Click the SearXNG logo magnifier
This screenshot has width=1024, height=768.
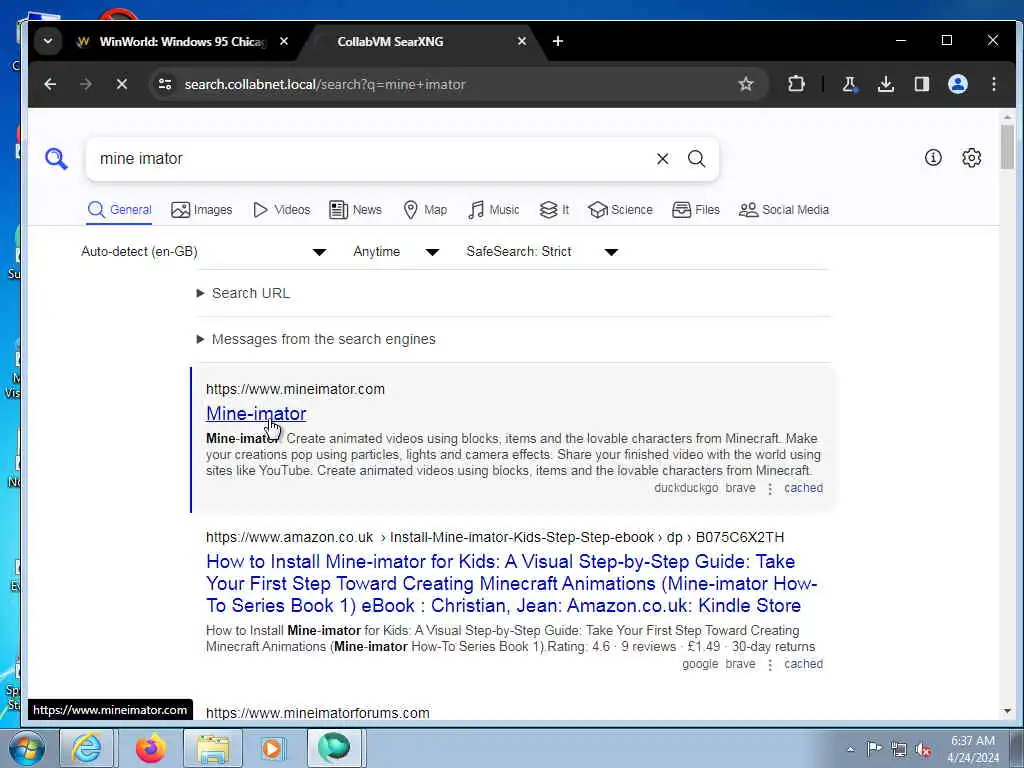(56, 159)
